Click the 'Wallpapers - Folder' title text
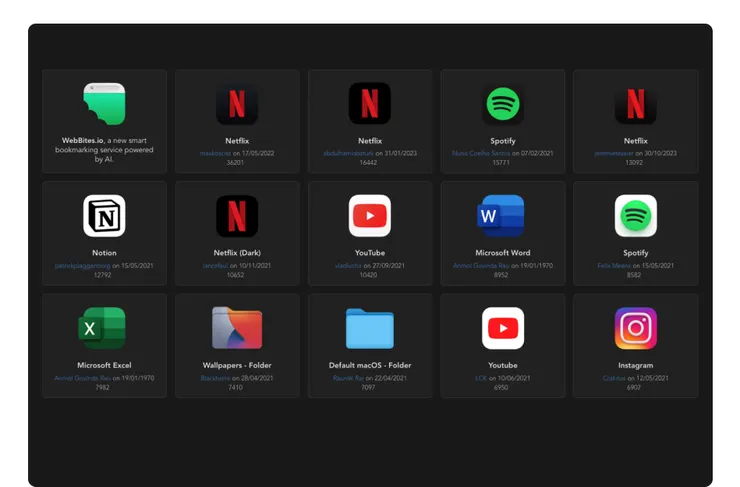This screenshot has width=740, height=487. [237, 365]
